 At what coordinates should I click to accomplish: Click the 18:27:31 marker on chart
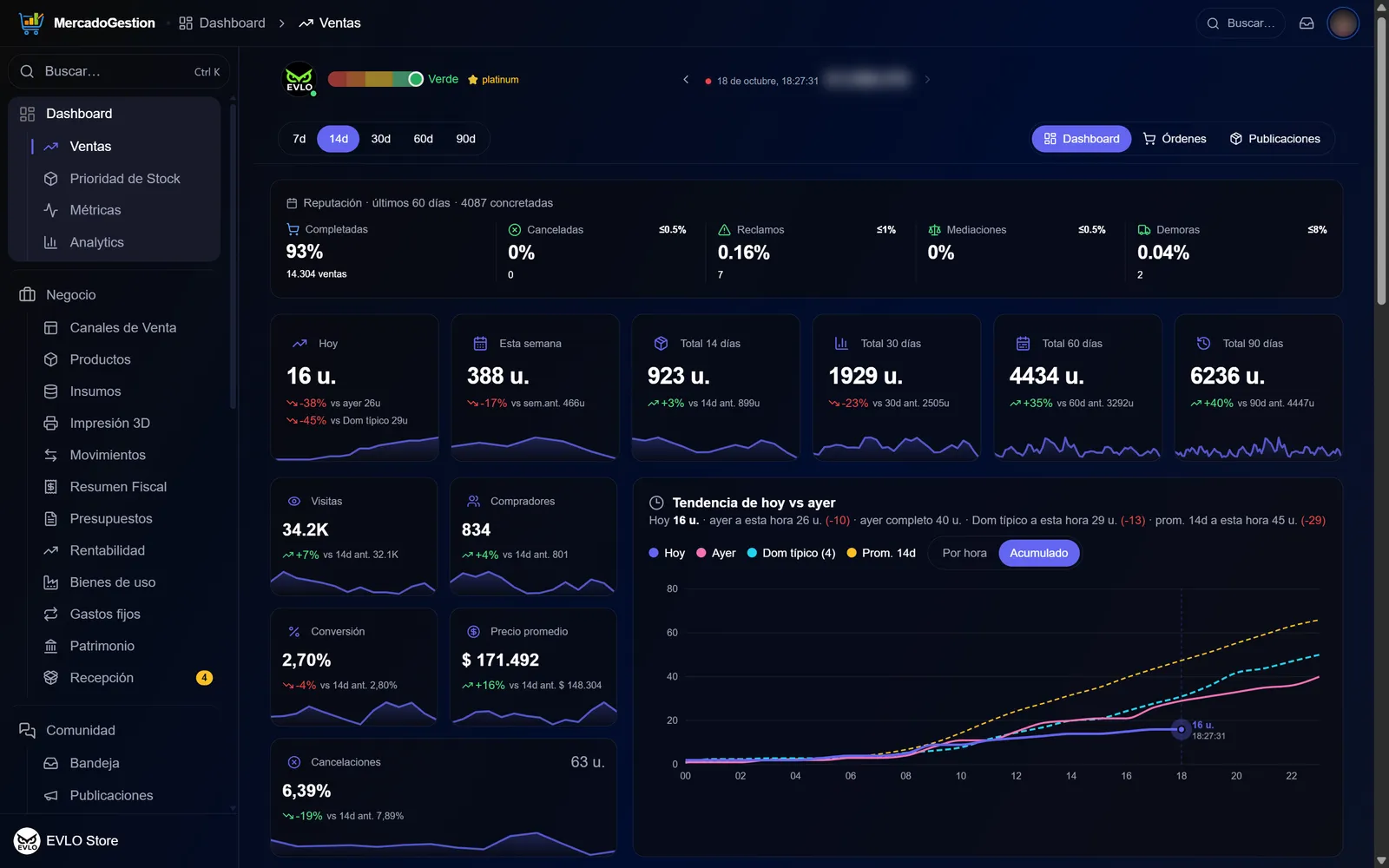tap(1182, 729)
